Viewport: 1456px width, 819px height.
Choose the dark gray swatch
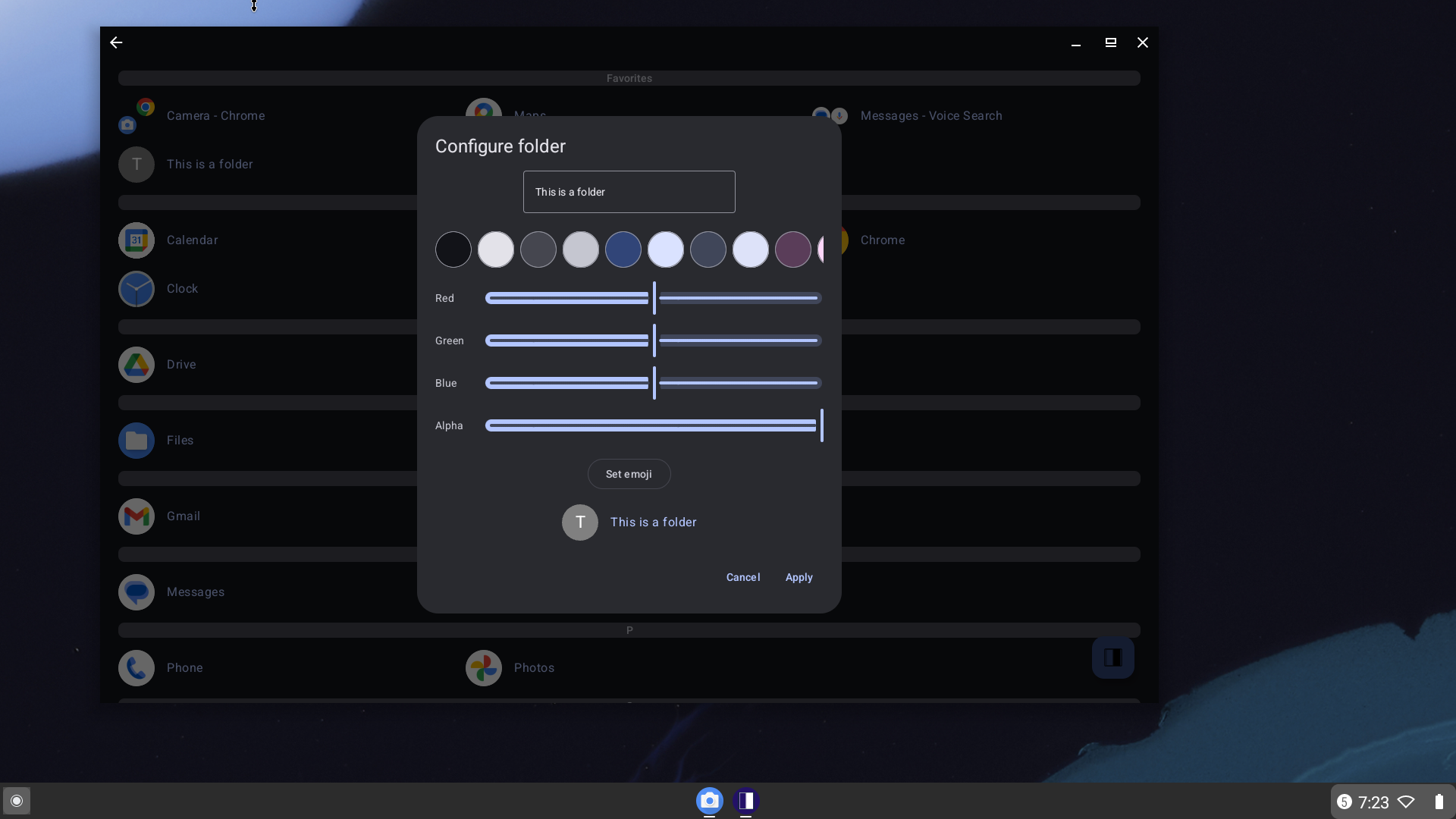(538, 249)
